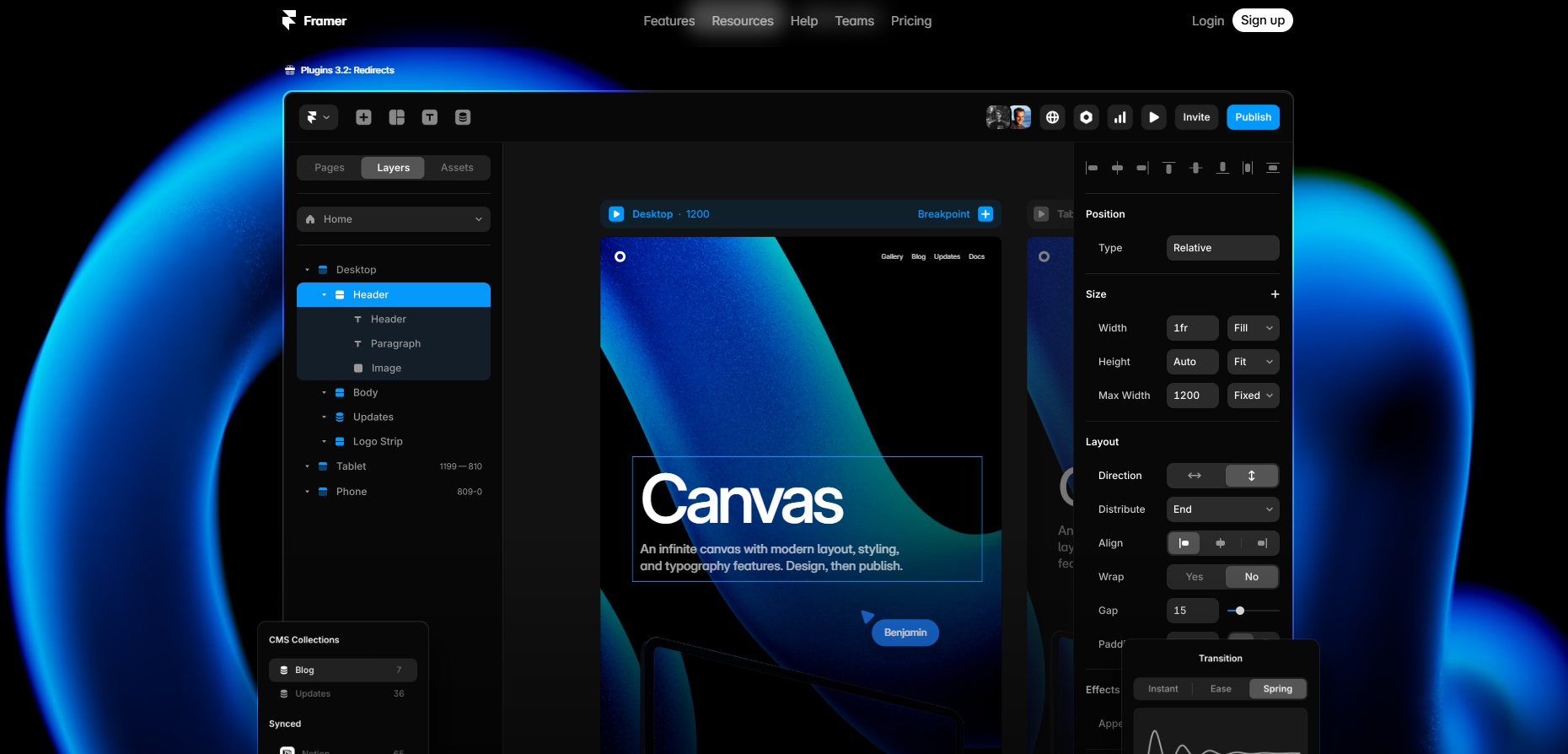
Task: Click the Layout grid icon in the toolbar
Action: click(x=397, y=117)
